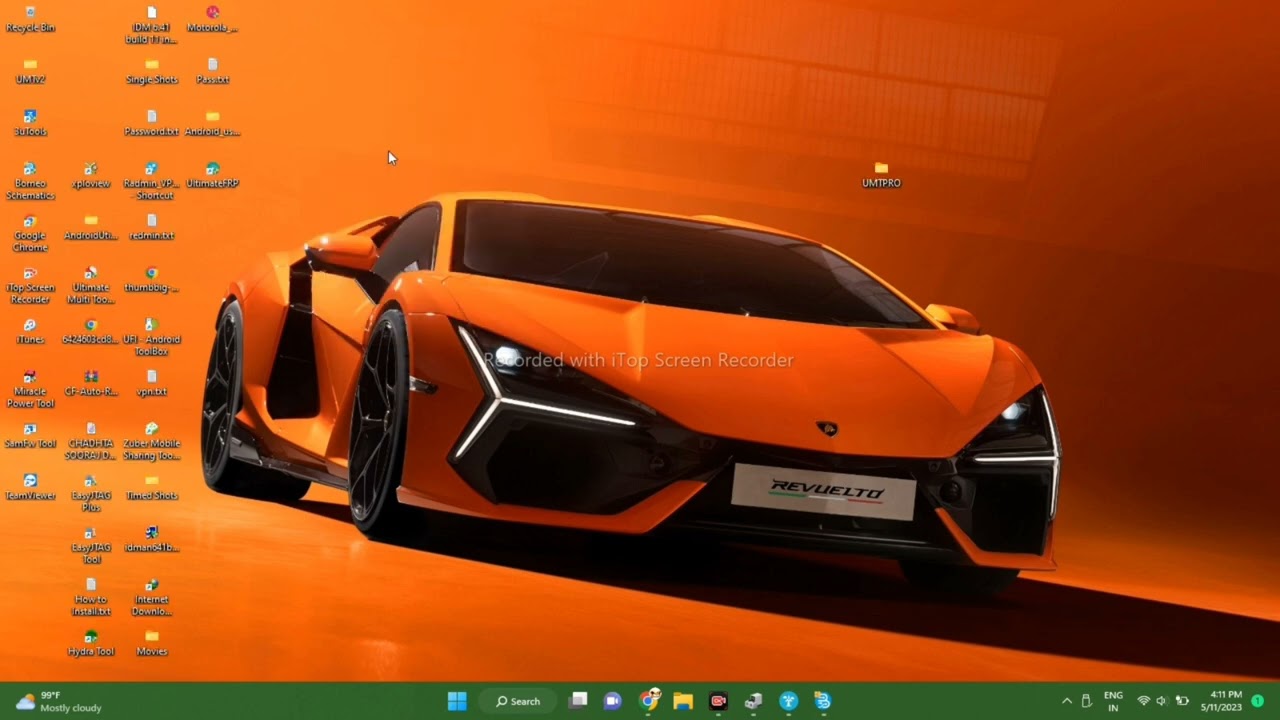
Task: Select the IDM 6.41 build 11 file
Action: click(152, 25)
